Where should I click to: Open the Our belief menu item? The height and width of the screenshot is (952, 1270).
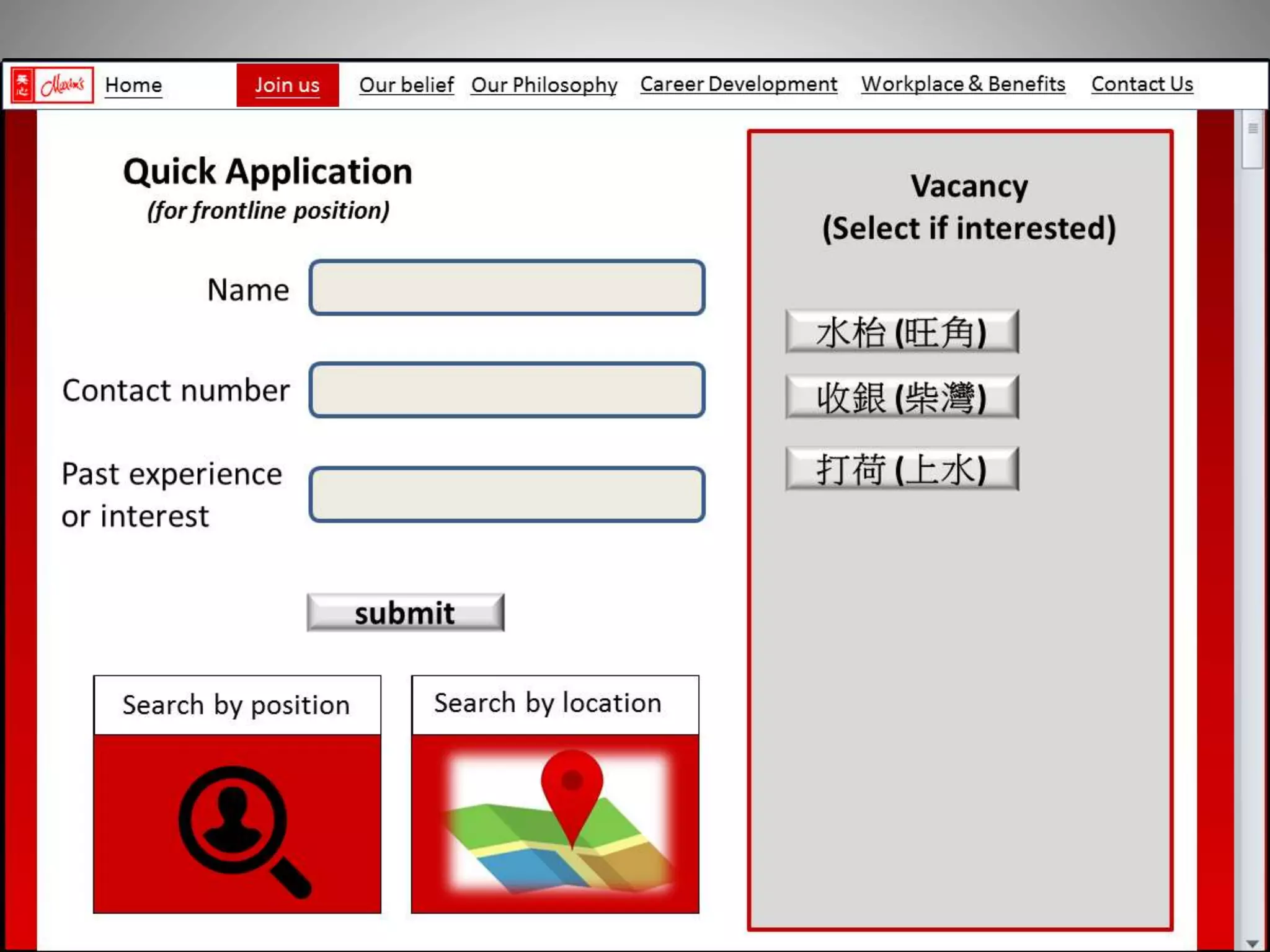pyautogui.click(x=406, y=85)
